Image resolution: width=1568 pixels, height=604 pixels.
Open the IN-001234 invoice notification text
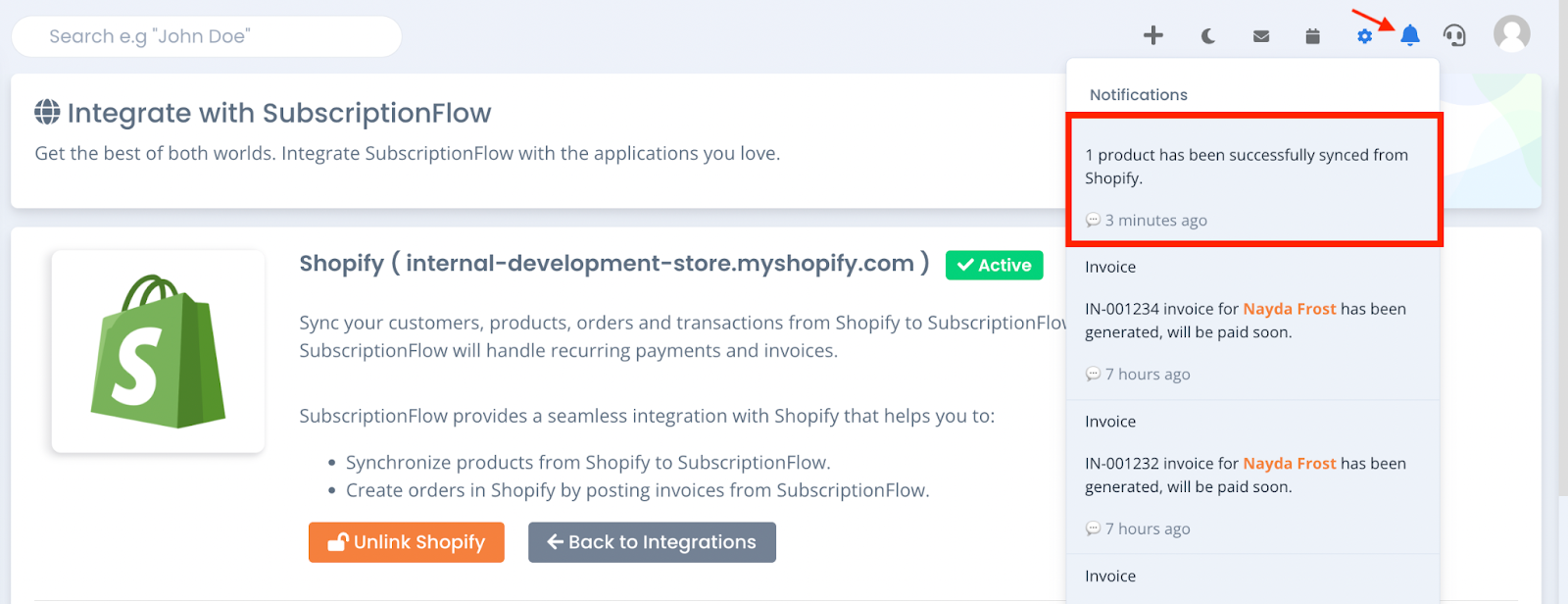1246,321
